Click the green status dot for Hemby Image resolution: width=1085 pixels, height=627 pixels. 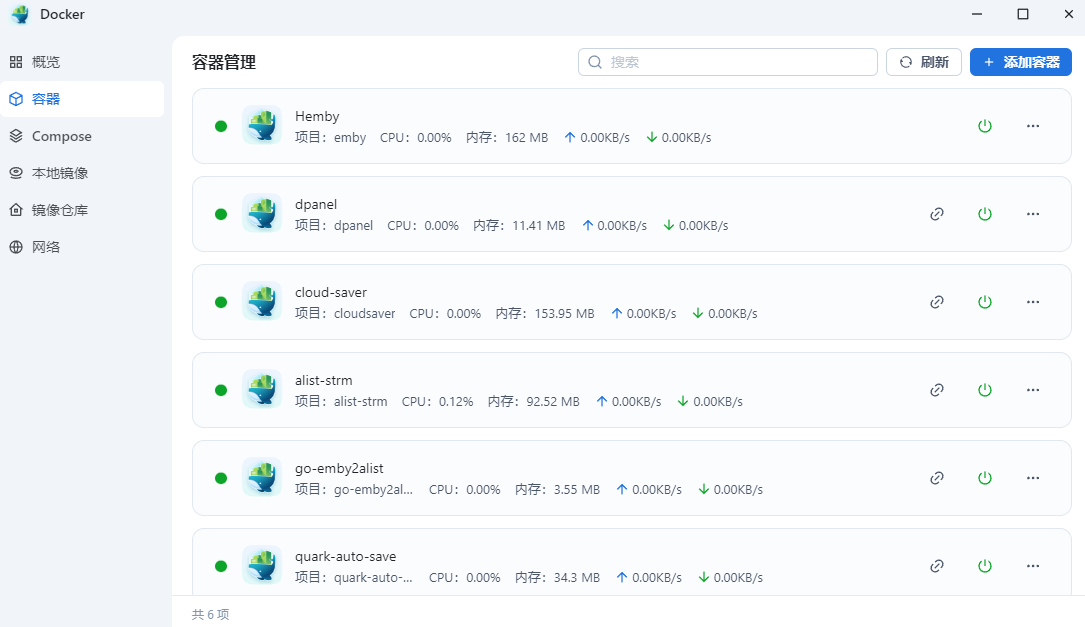coord(221,126)
